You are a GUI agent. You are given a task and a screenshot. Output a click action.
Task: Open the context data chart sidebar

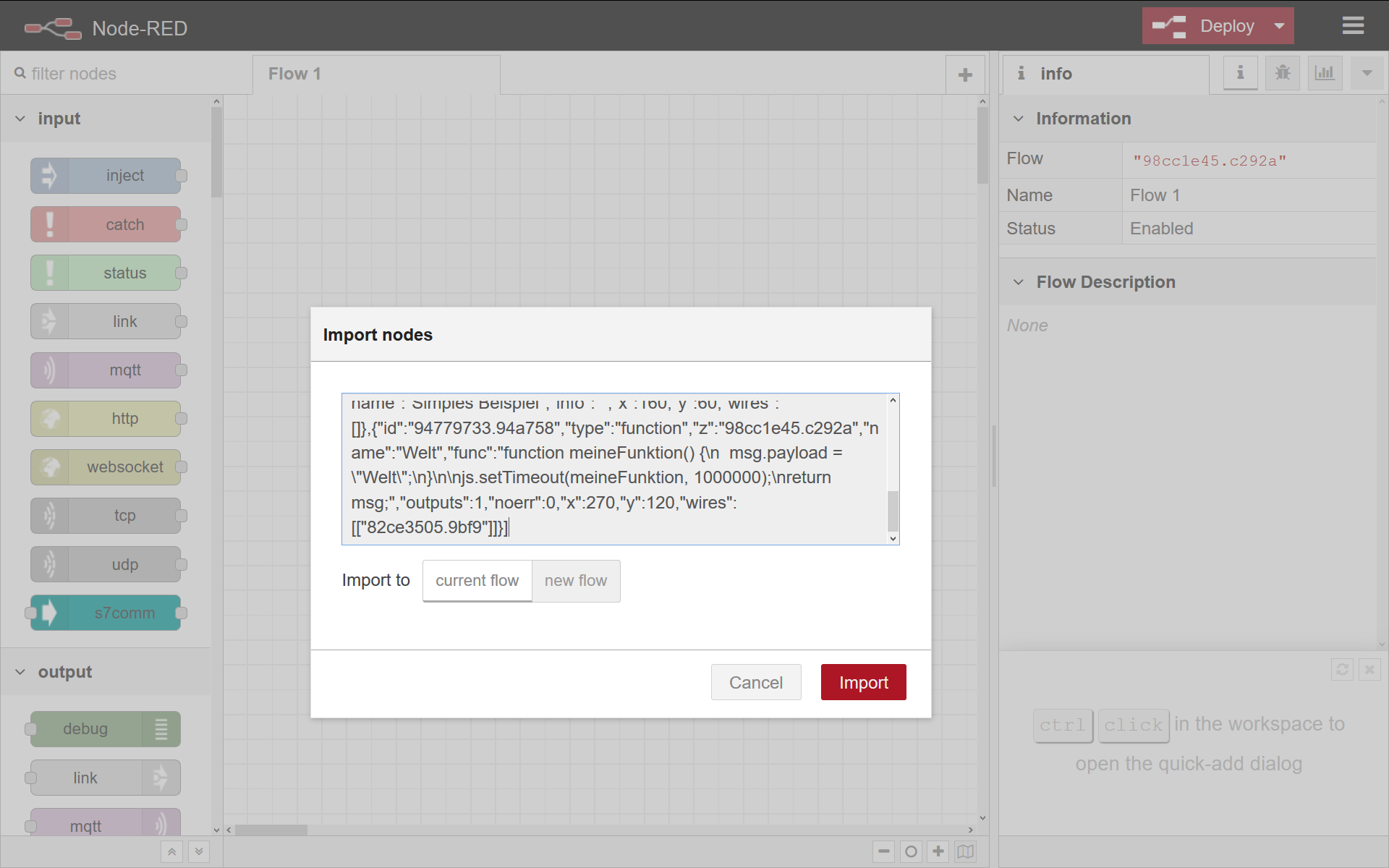(x=1325, y=72)
